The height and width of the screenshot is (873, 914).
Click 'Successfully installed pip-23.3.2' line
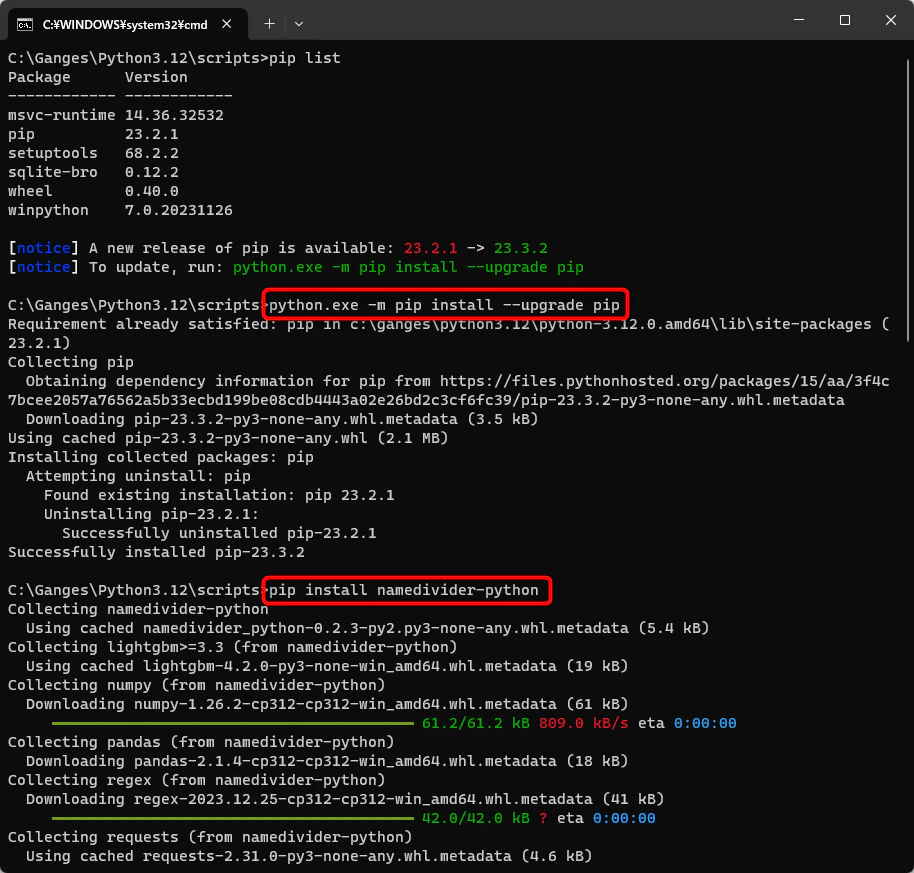click(x=156, y=552)
